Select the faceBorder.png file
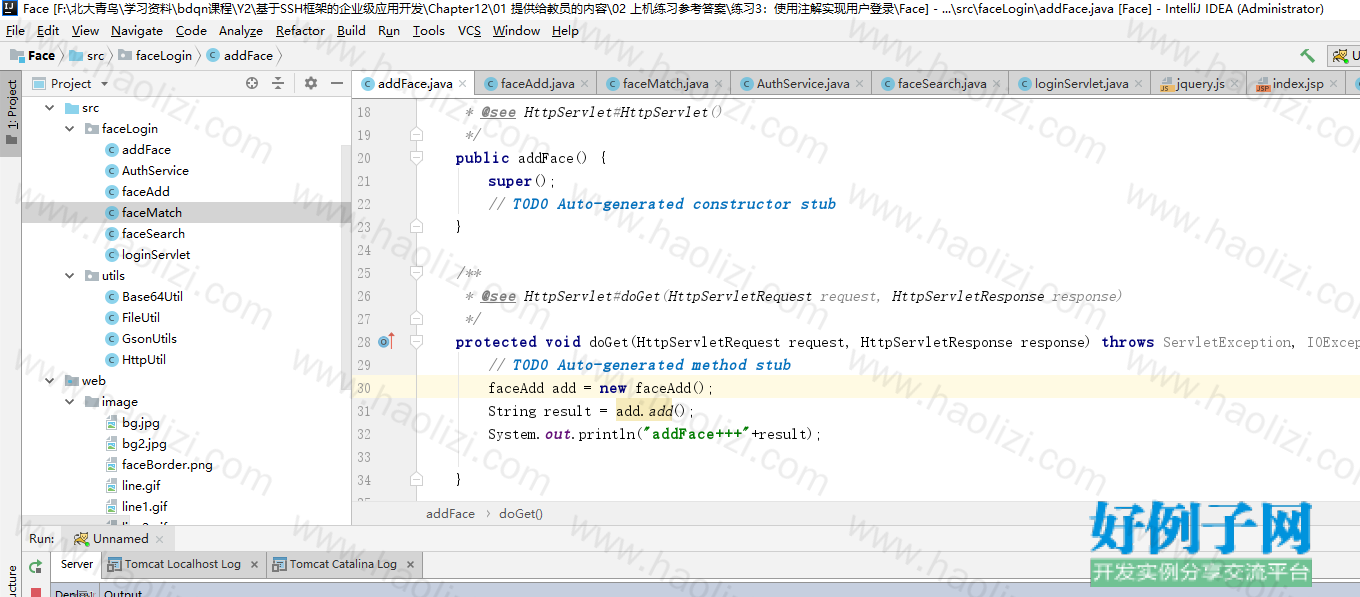The height and width of the screenshot is (597, 1360). [x=167, y=465]
